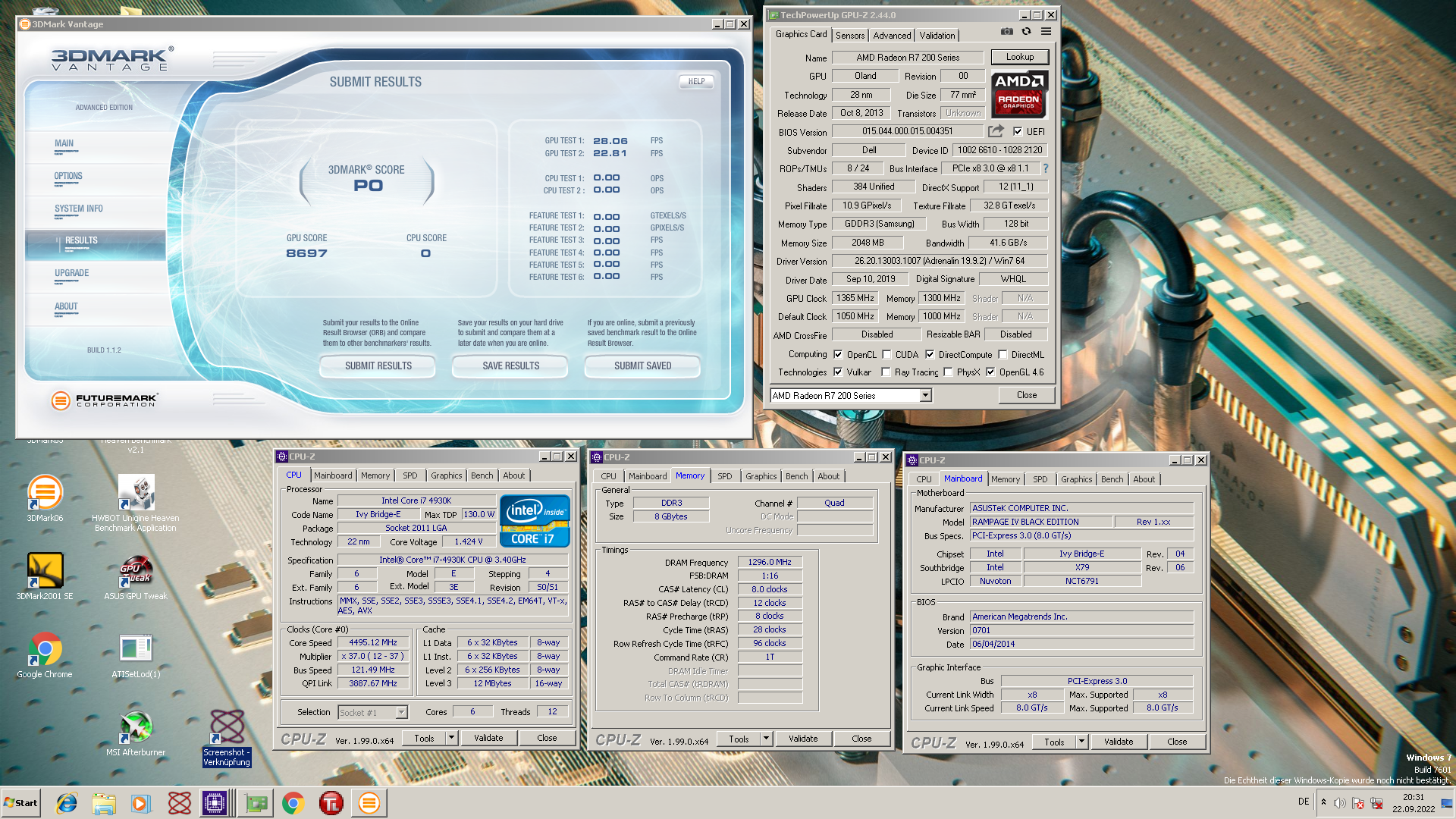
Task: Click the red TL icon in the taskbar
Action: point(331,803)
